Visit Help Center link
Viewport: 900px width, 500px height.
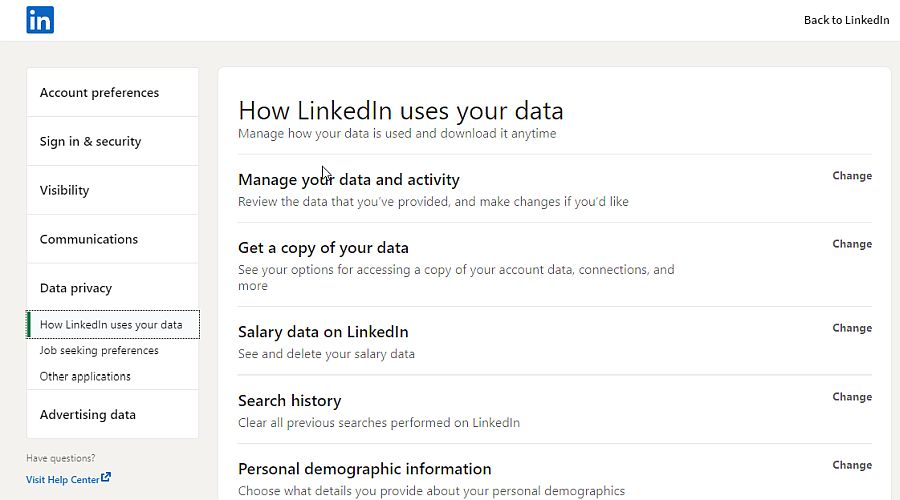click(63, 480)
